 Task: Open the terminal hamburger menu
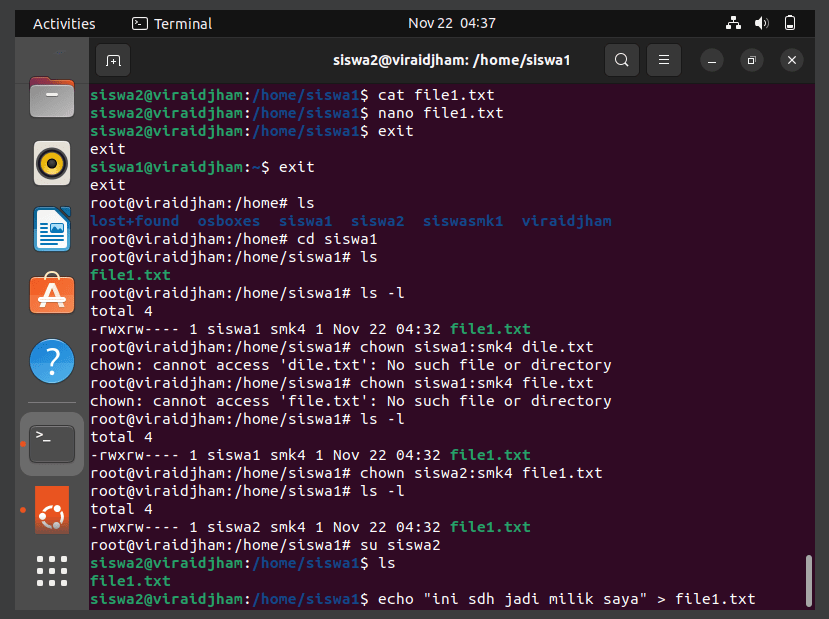click(664, 60)
